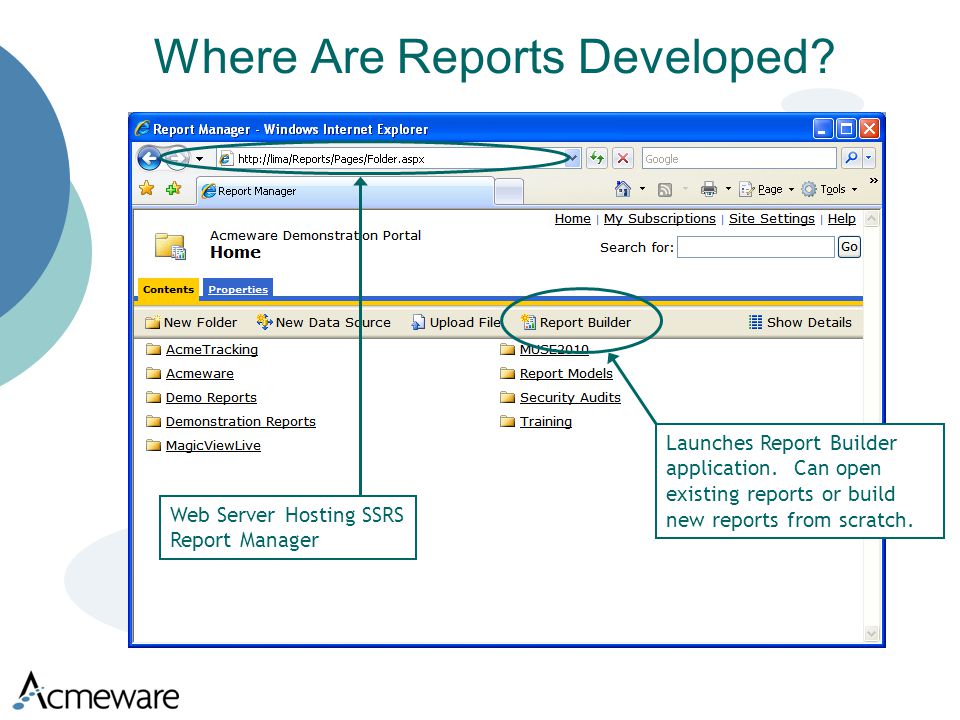Click the AcmeTracking folder icon
Viewport: 960px width, 720px height.
coord(153,350)
